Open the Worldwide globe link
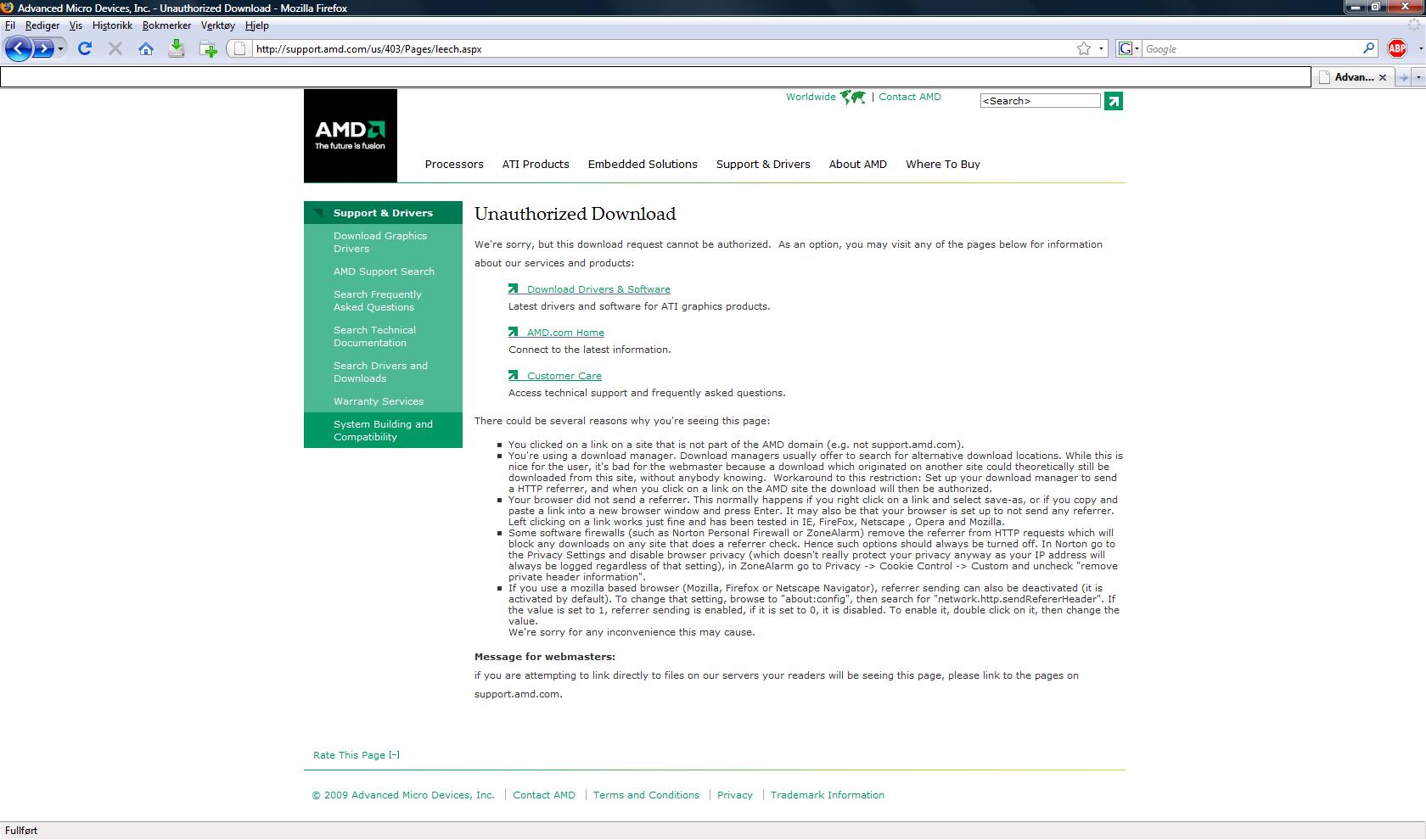Viewport: 1426px width, 840px height. pos(825,97)
